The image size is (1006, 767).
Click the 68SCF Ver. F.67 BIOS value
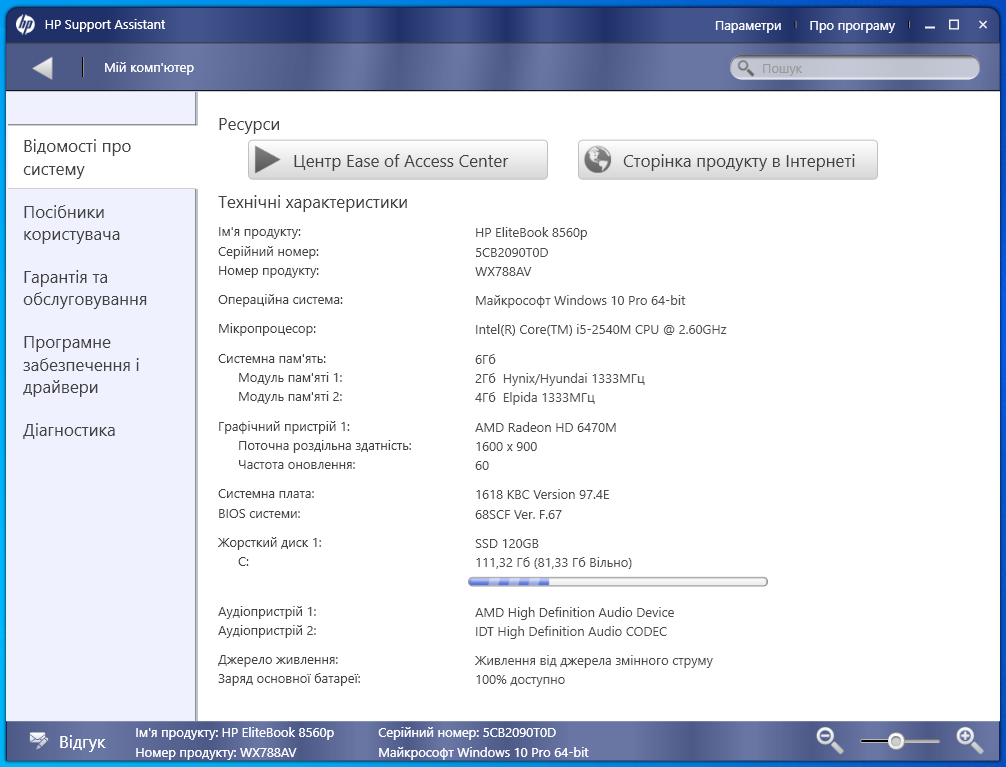pos(518,515)
